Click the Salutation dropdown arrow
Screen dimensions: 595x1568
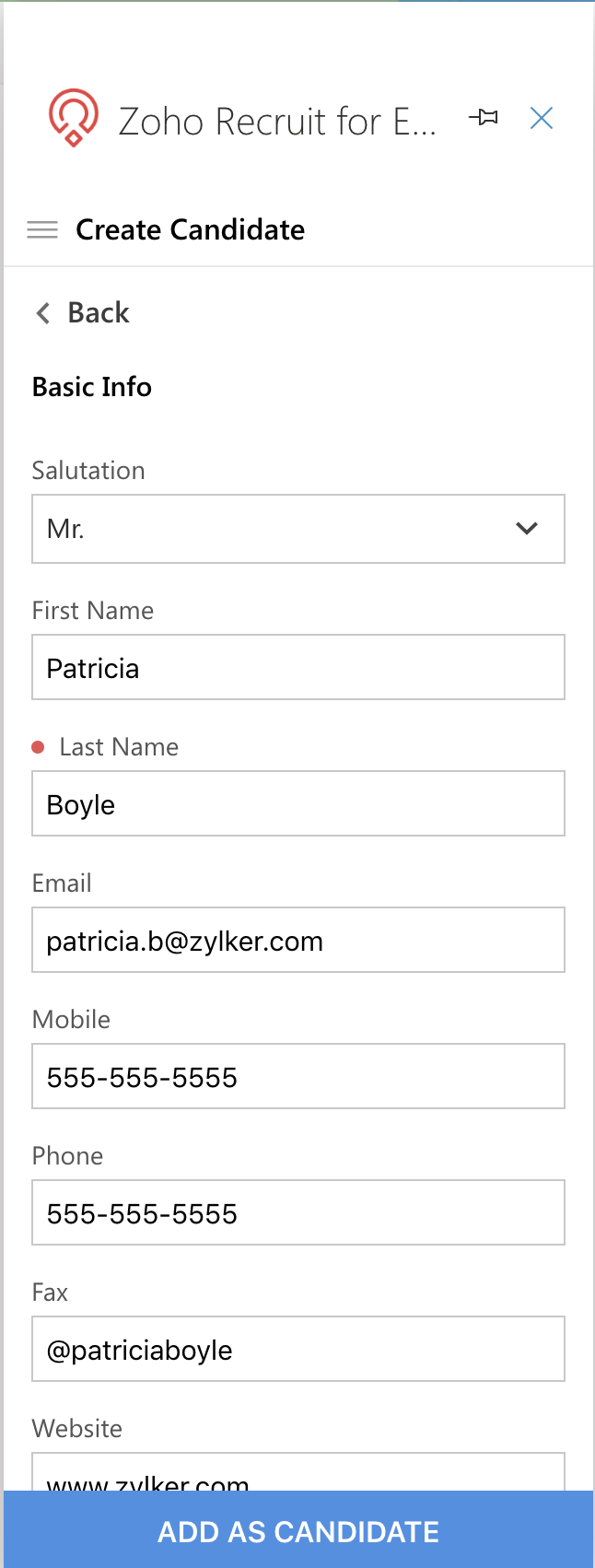(x=527, y=529)
